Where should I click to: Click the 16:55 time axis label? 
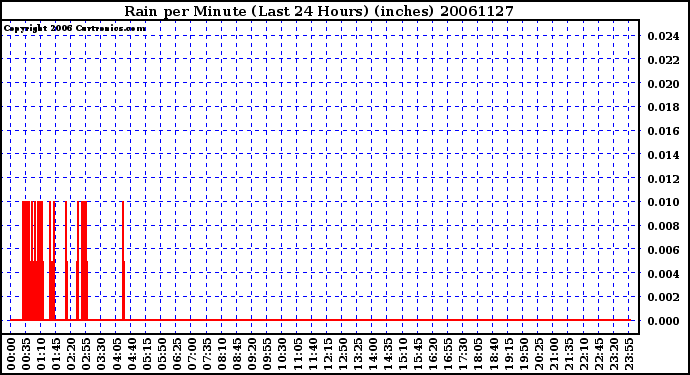pos(448,354)
